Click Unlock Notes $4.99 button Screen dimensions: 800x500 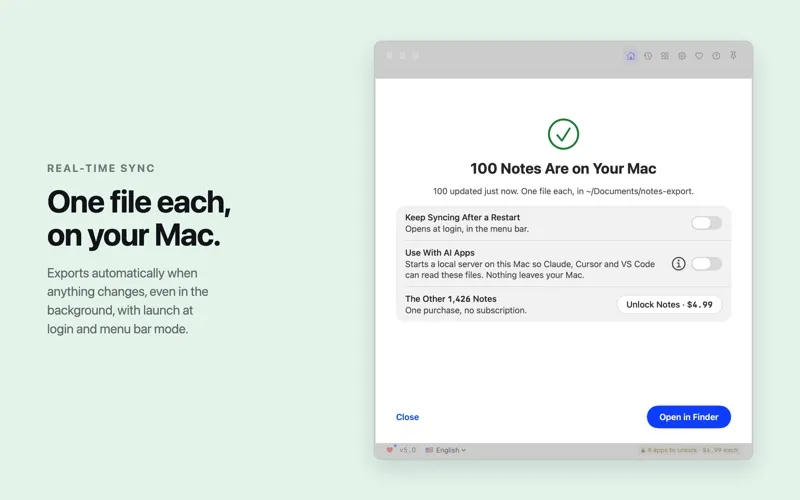[x=669, y=305]
